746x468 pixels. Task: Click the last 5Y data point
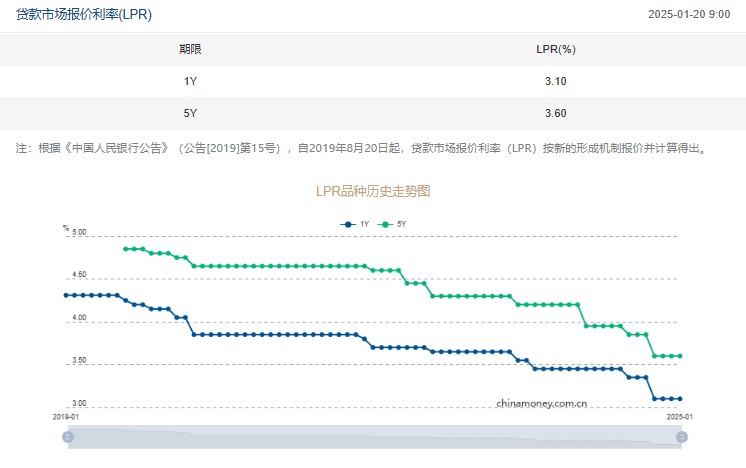[680, 356]
